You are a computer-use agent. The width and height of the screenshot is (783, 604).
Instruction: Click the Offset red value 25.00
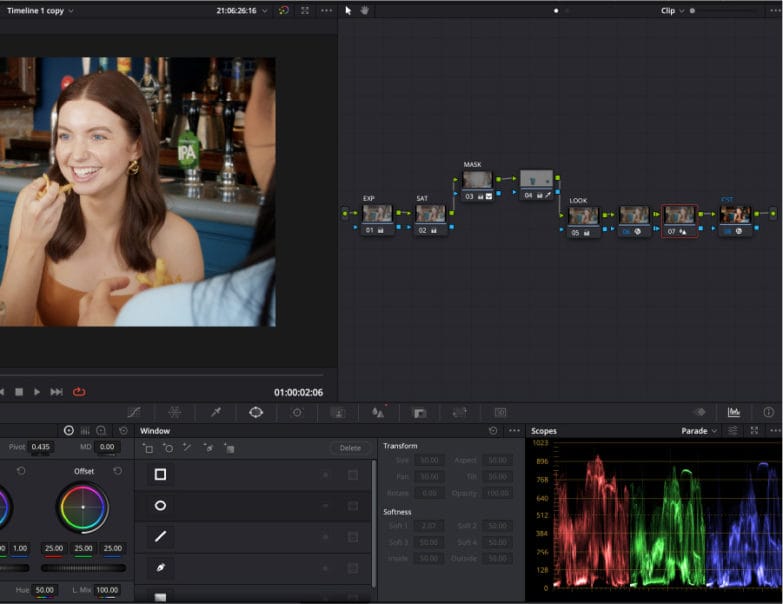click(54, 548)
